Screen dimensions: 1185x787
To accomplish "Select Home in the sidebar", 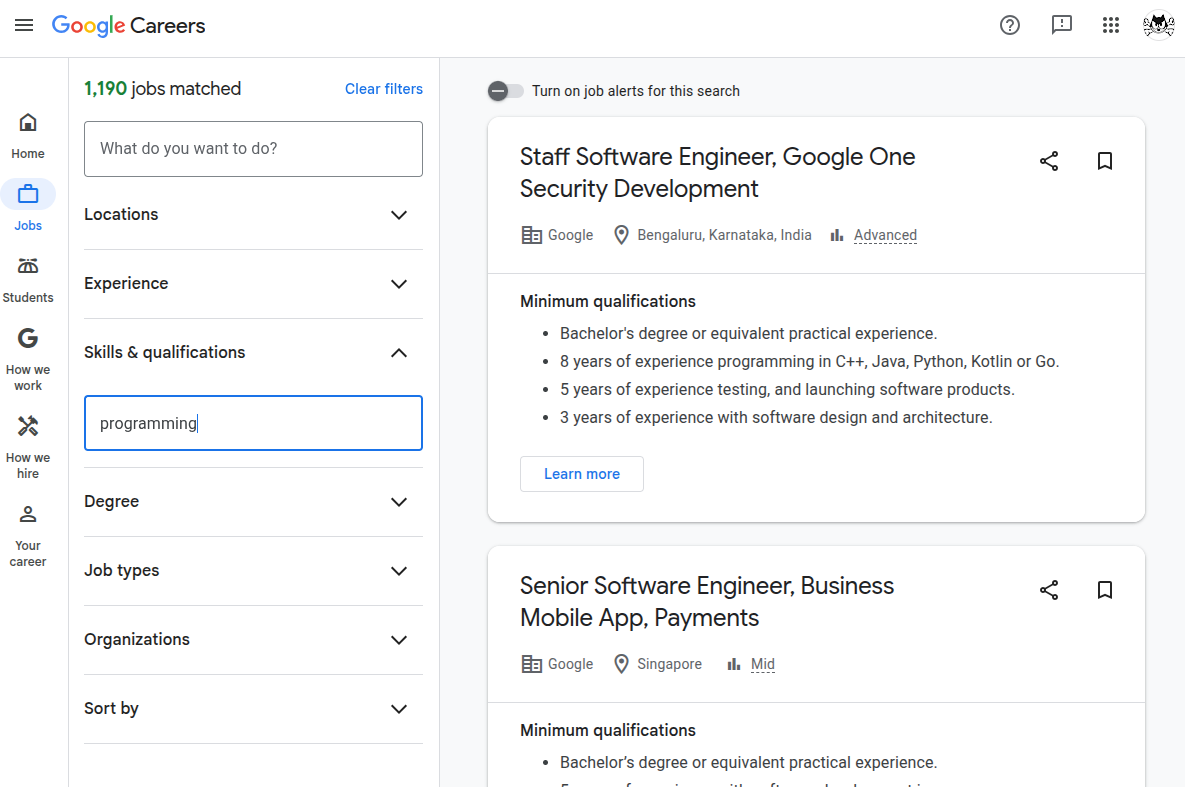I will coord(28,136).
